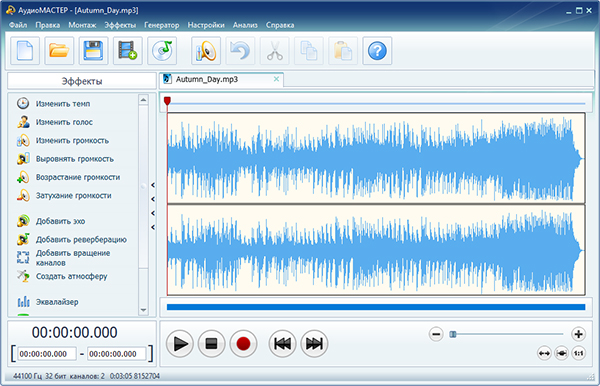Open the Анализ menu
The image size is (600, 386).
coord(245,25)
